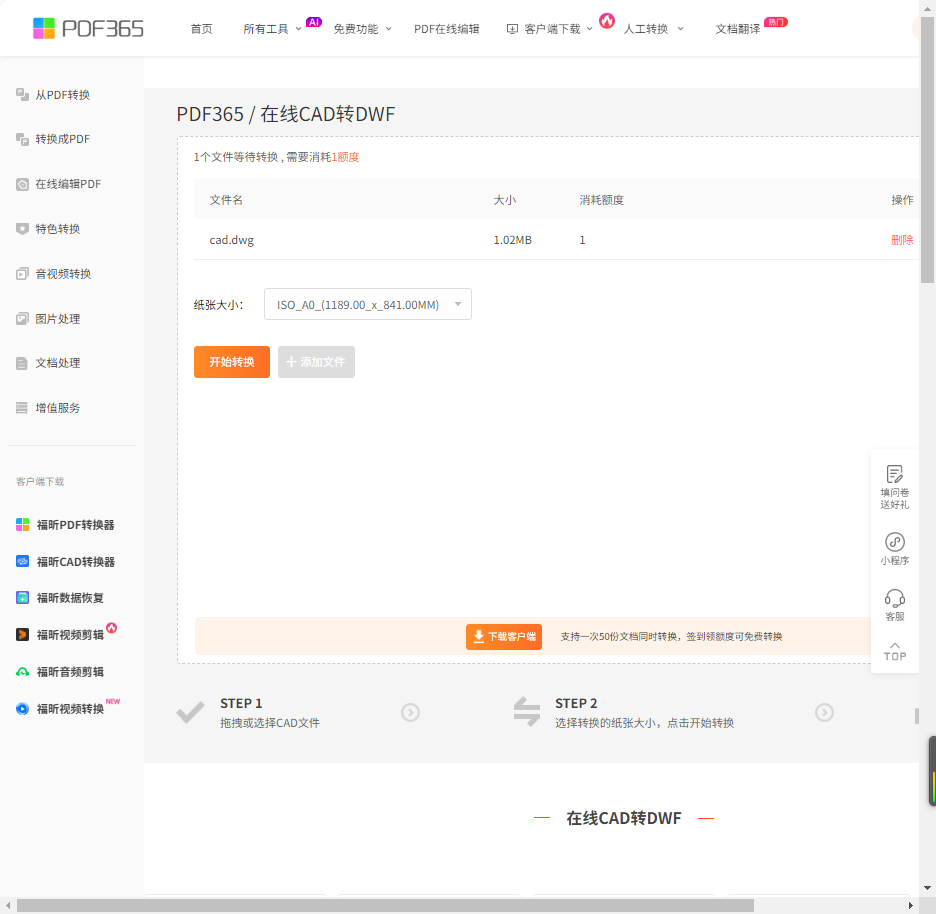Screen dimensions: 936x914
Task: Expand the 所有工具 menu
Action: tap(272, 29)
